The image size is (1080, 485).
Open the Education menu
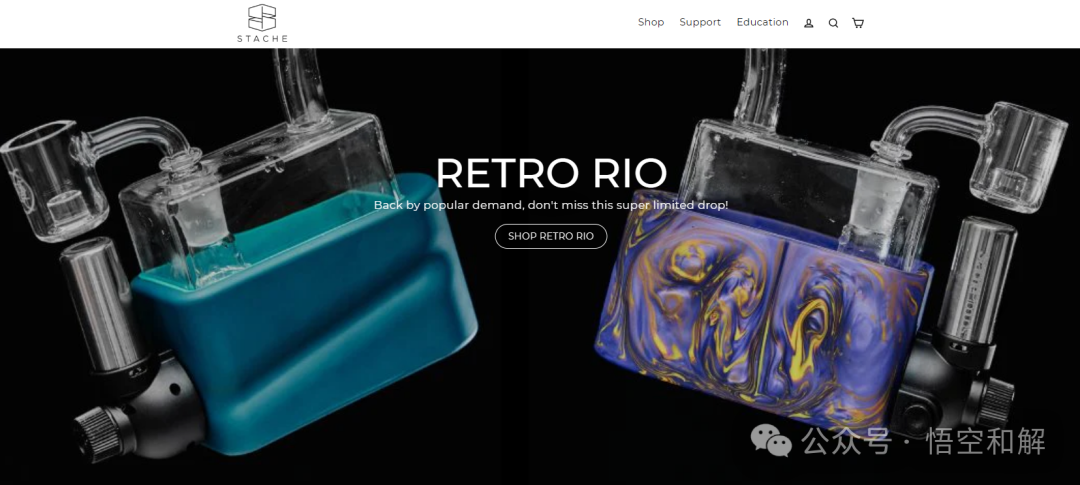[x=762, y=22]
